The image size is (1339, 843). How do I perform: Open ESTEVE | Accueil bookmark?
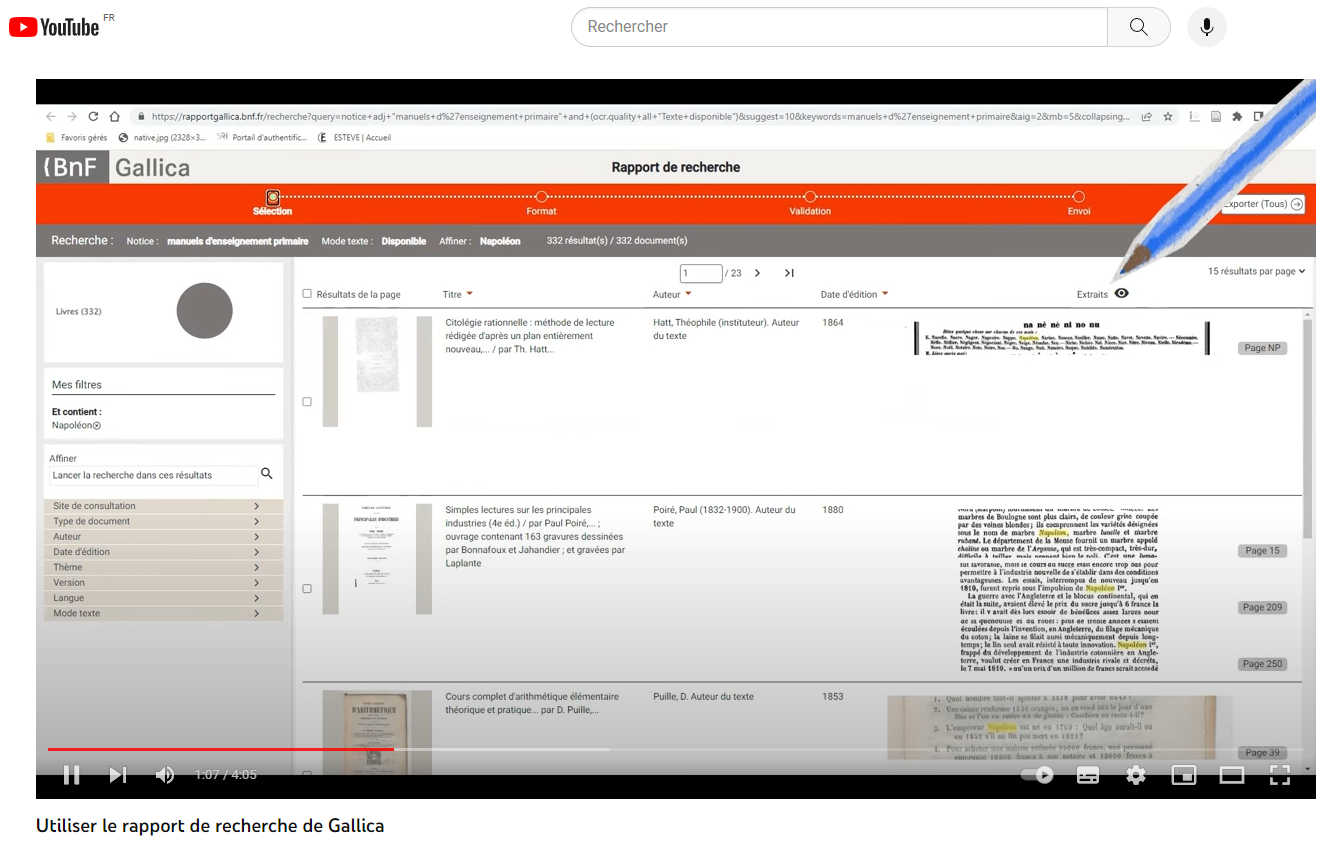click(x=354, y=138)
